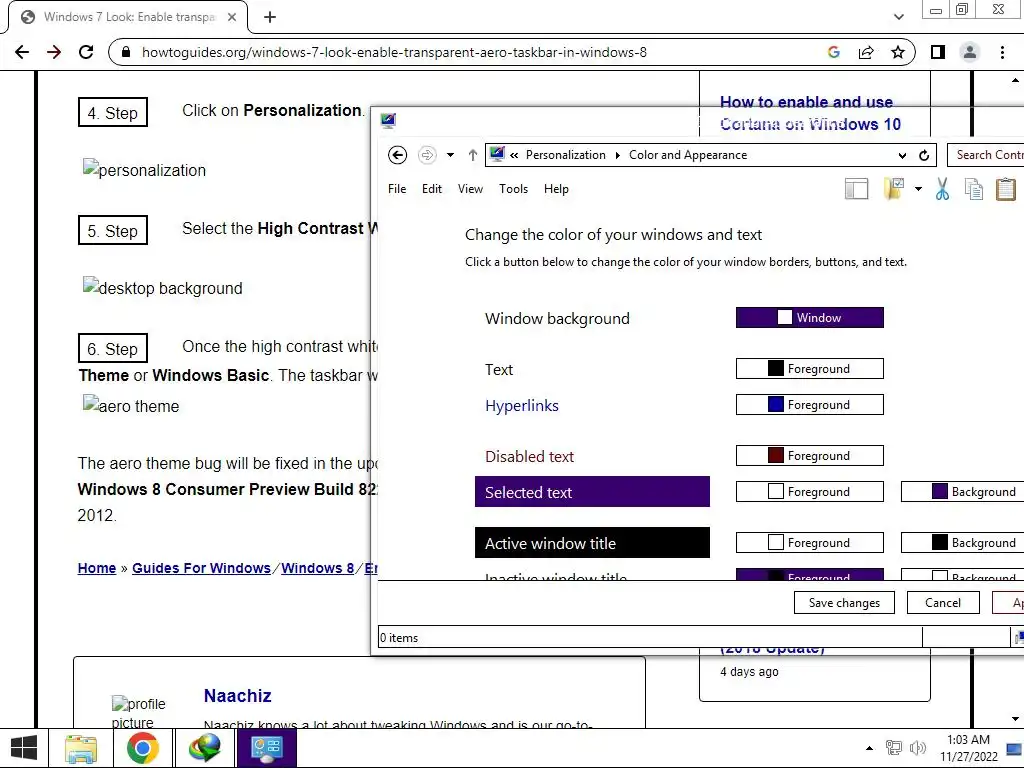Viewport: 1024px width, 768px height.
Task: Expand the double-chevron breadcrumb overflow
Action: click(x=514, y=155)
